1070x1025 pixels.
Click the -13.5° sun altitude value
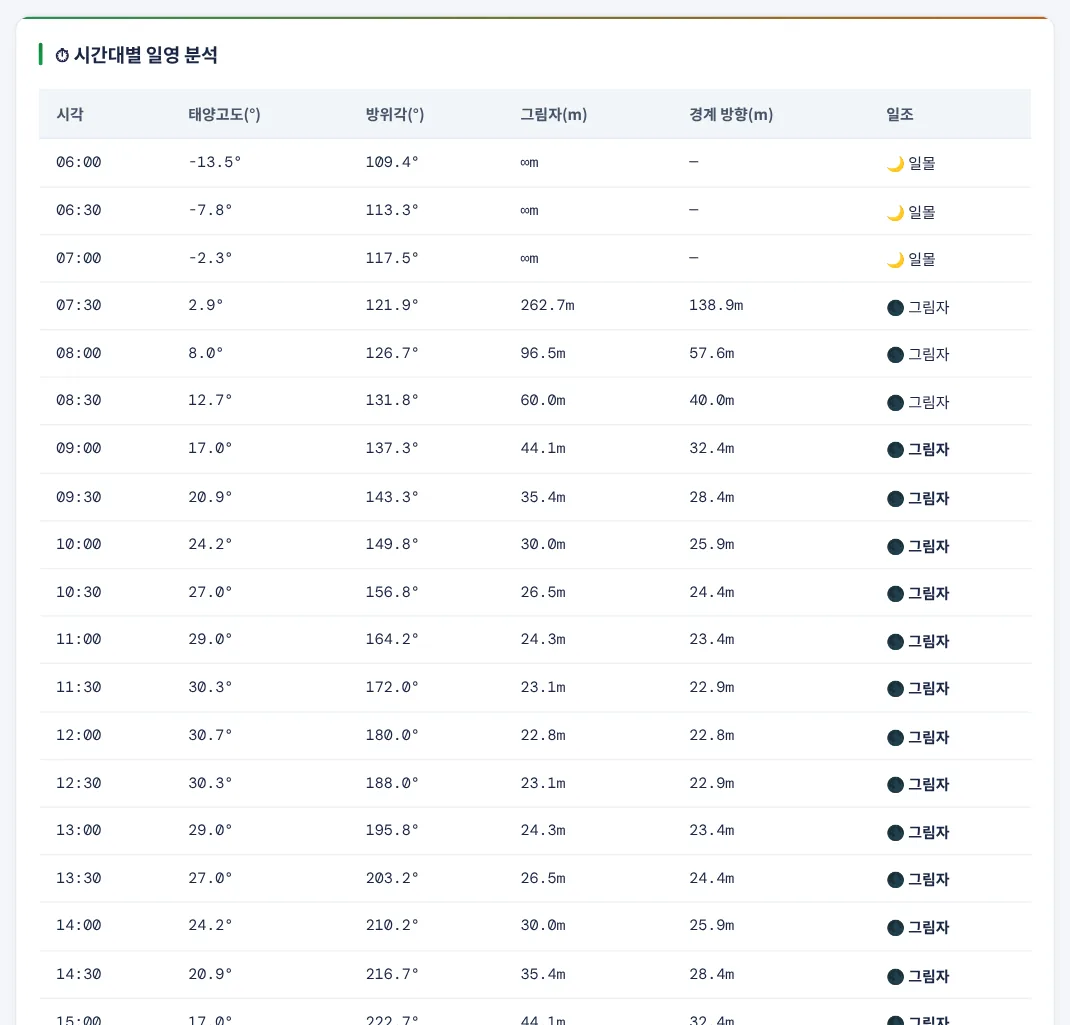coord(214,162)
